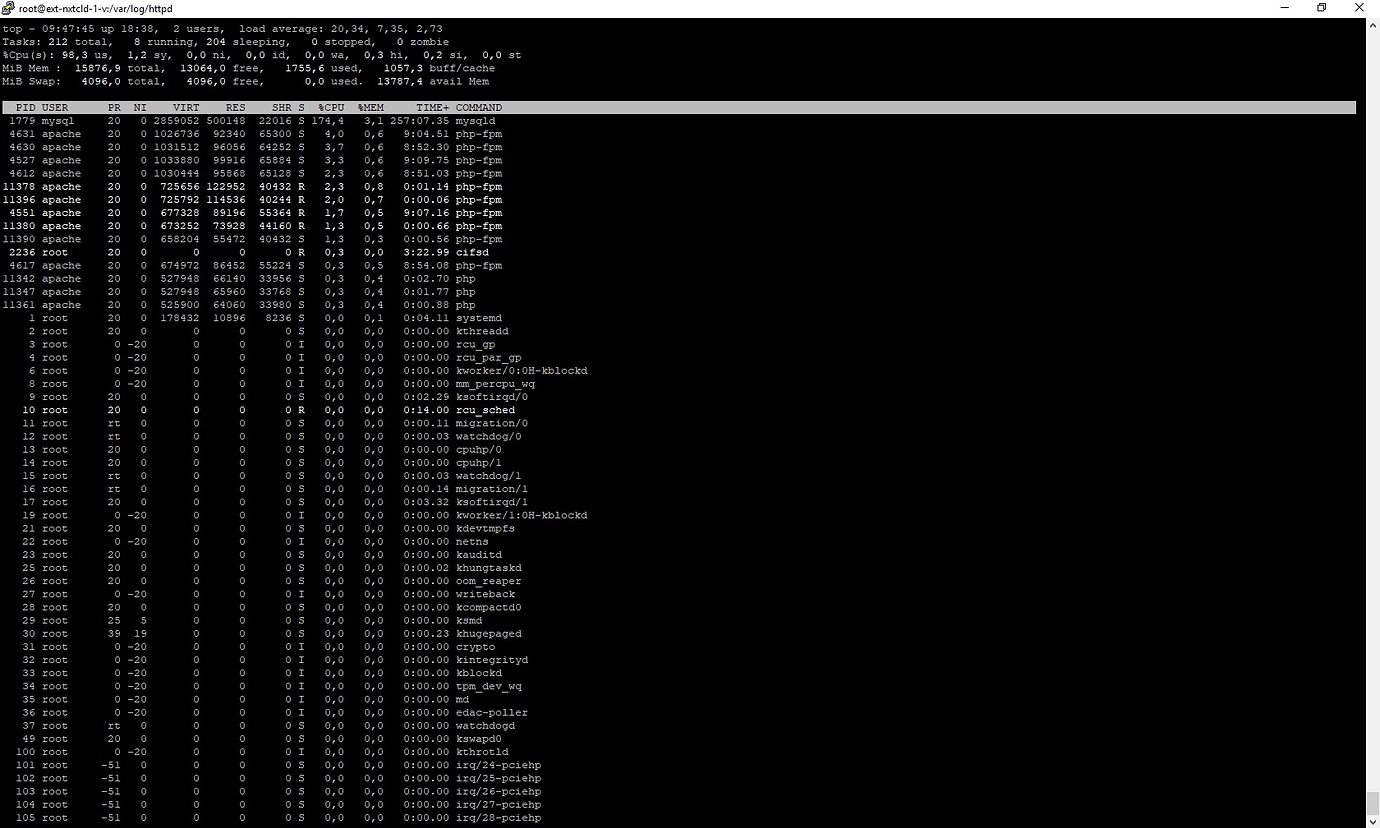Image resolution: width=1380 pixels, height=828 pixels.
Task: Click the scrollbar thumb near bottom
Action: point(1372,803)
